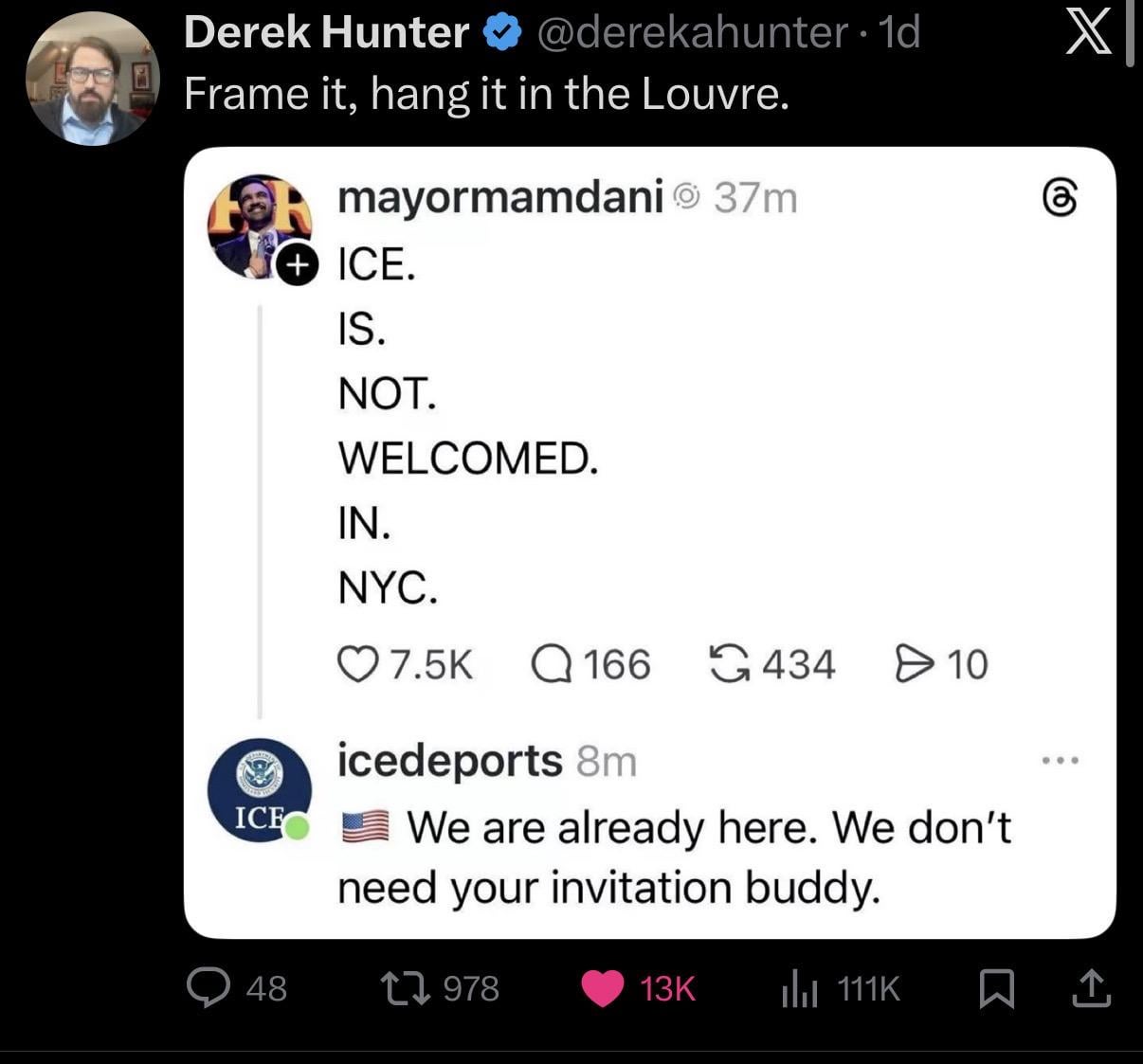The height and width of the screenshot is (1064, 1143).
Task: Click the mayormamdani username
Action: tap(500, 197)
